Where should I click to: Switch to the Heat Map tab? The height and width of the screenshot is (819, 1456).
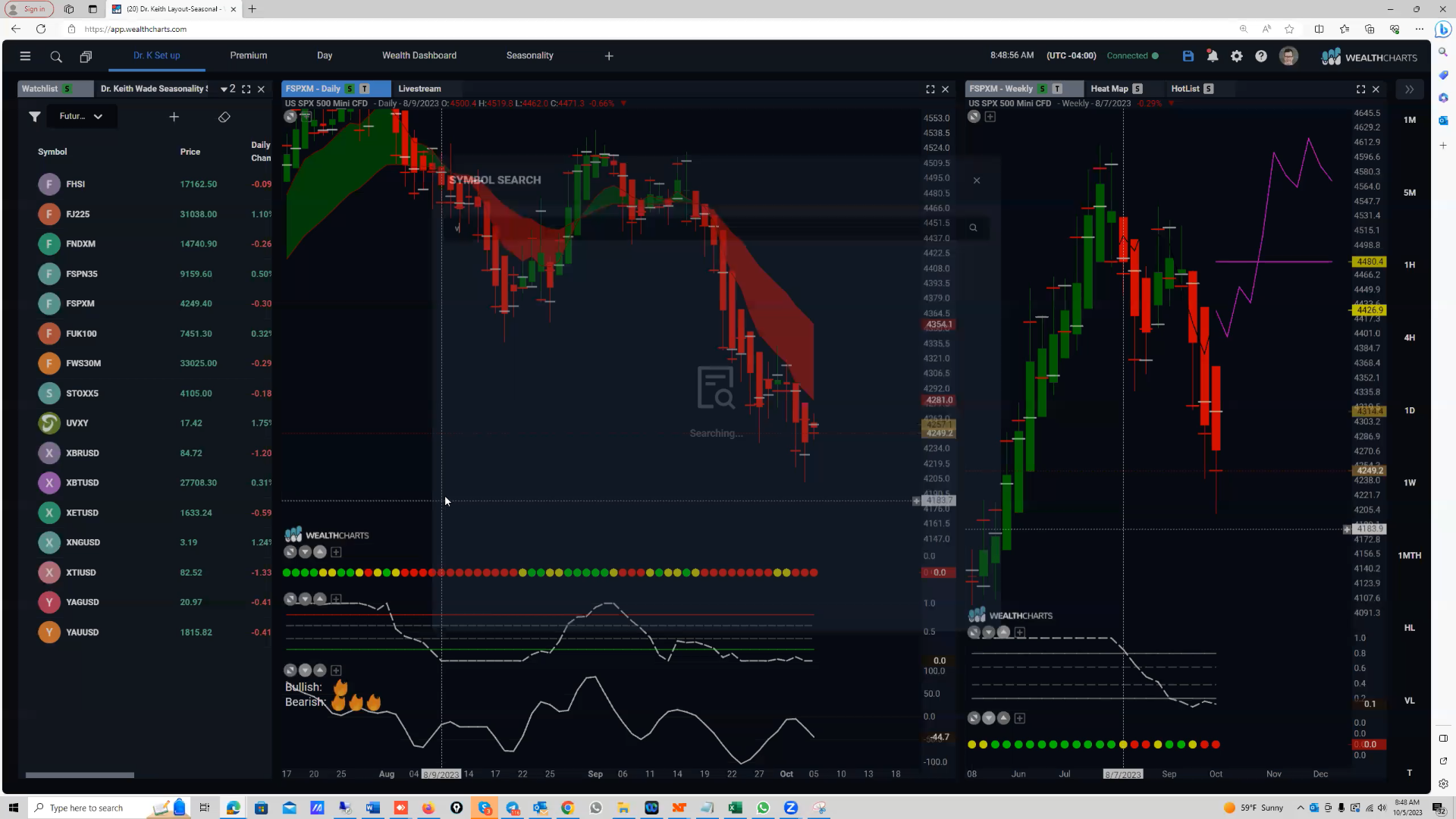(x=1109, y=89)
